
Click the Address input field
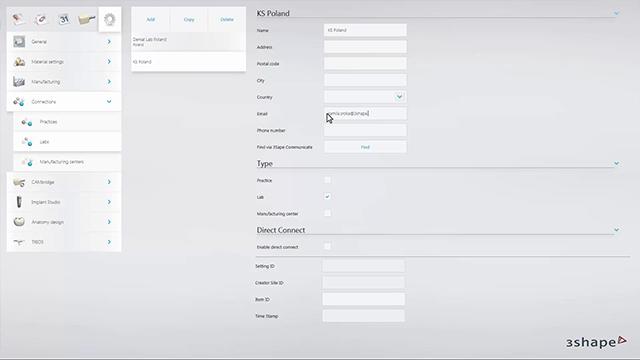365,47
